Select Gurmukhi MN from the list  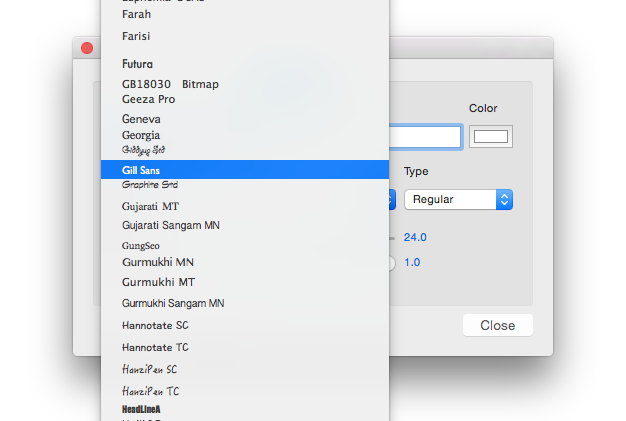pyautogui.click(x=158, y=262)
